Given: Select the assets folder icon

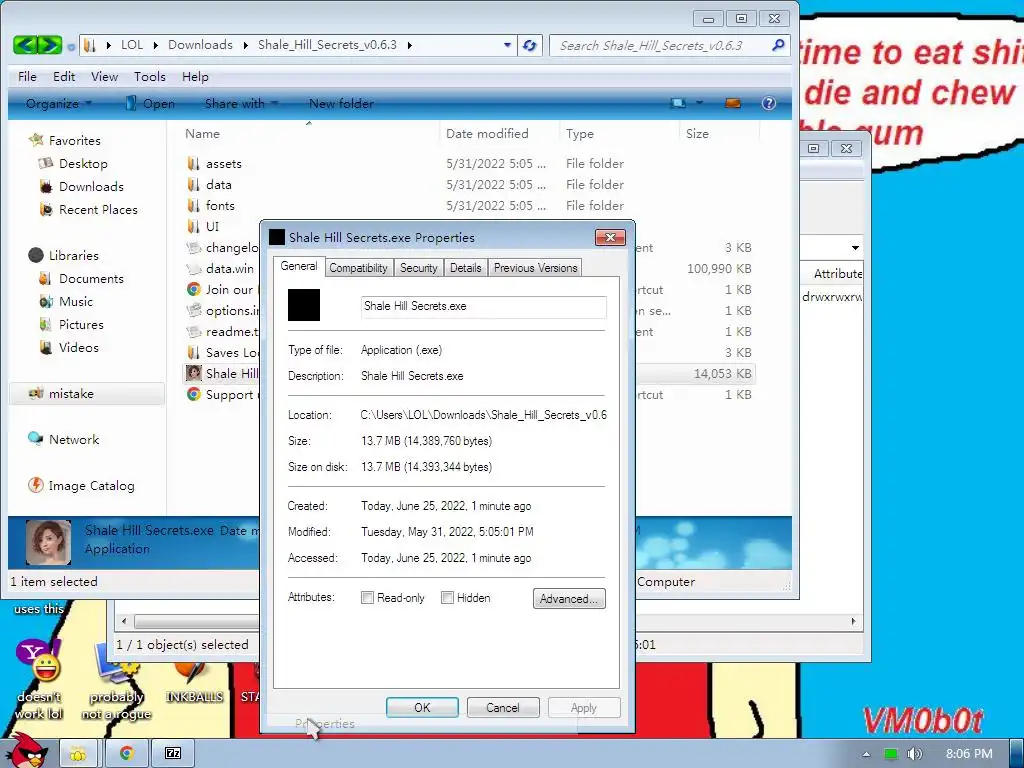Looking at the screenshot, I should (193, 163).
